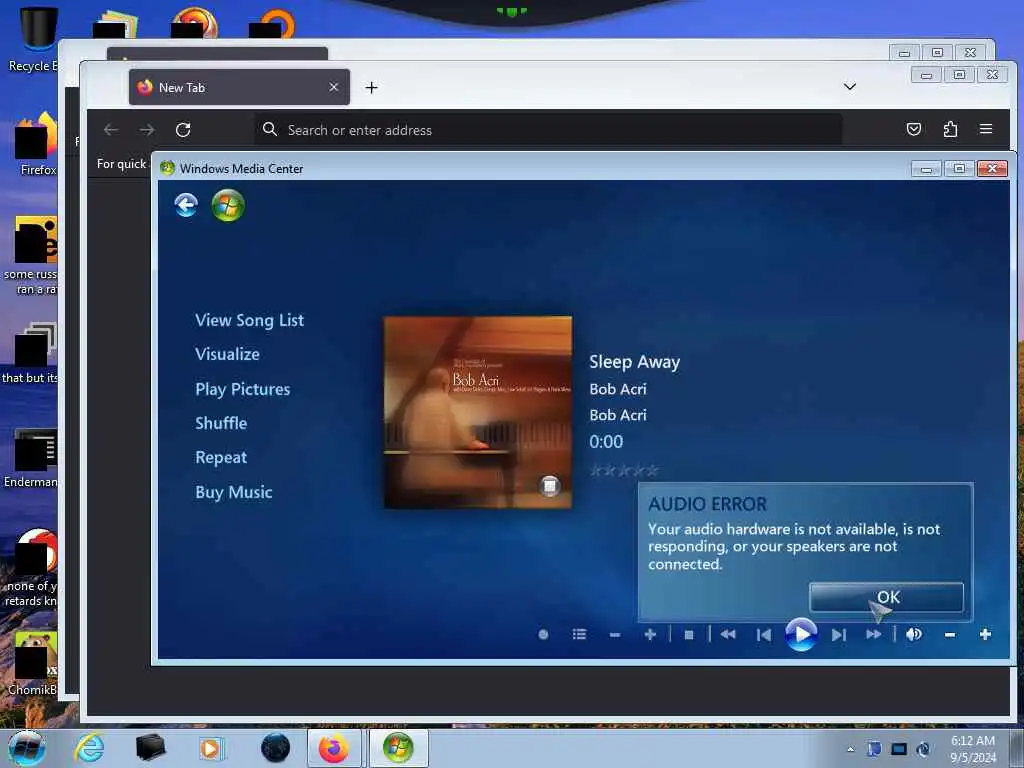The width and height of the screenshot is (1024, 768).
Task: Dismiss the audio error with OK
Action: pos(886,597)
